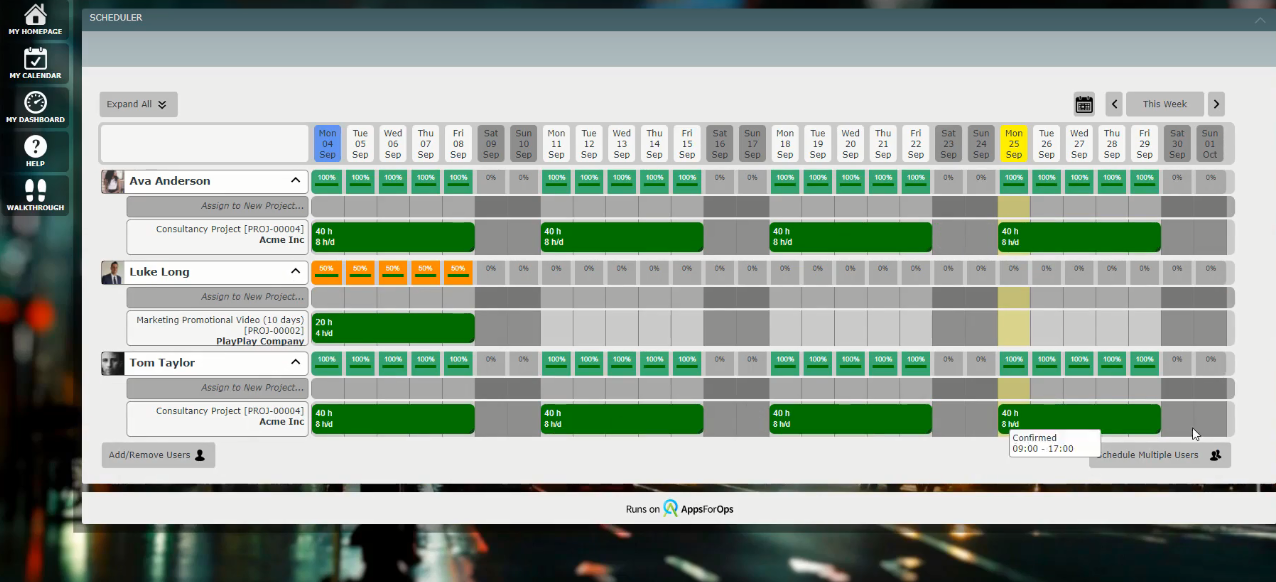Click the Expand All button
Viewport: 1276px width, 582px height.
point(138,104)
